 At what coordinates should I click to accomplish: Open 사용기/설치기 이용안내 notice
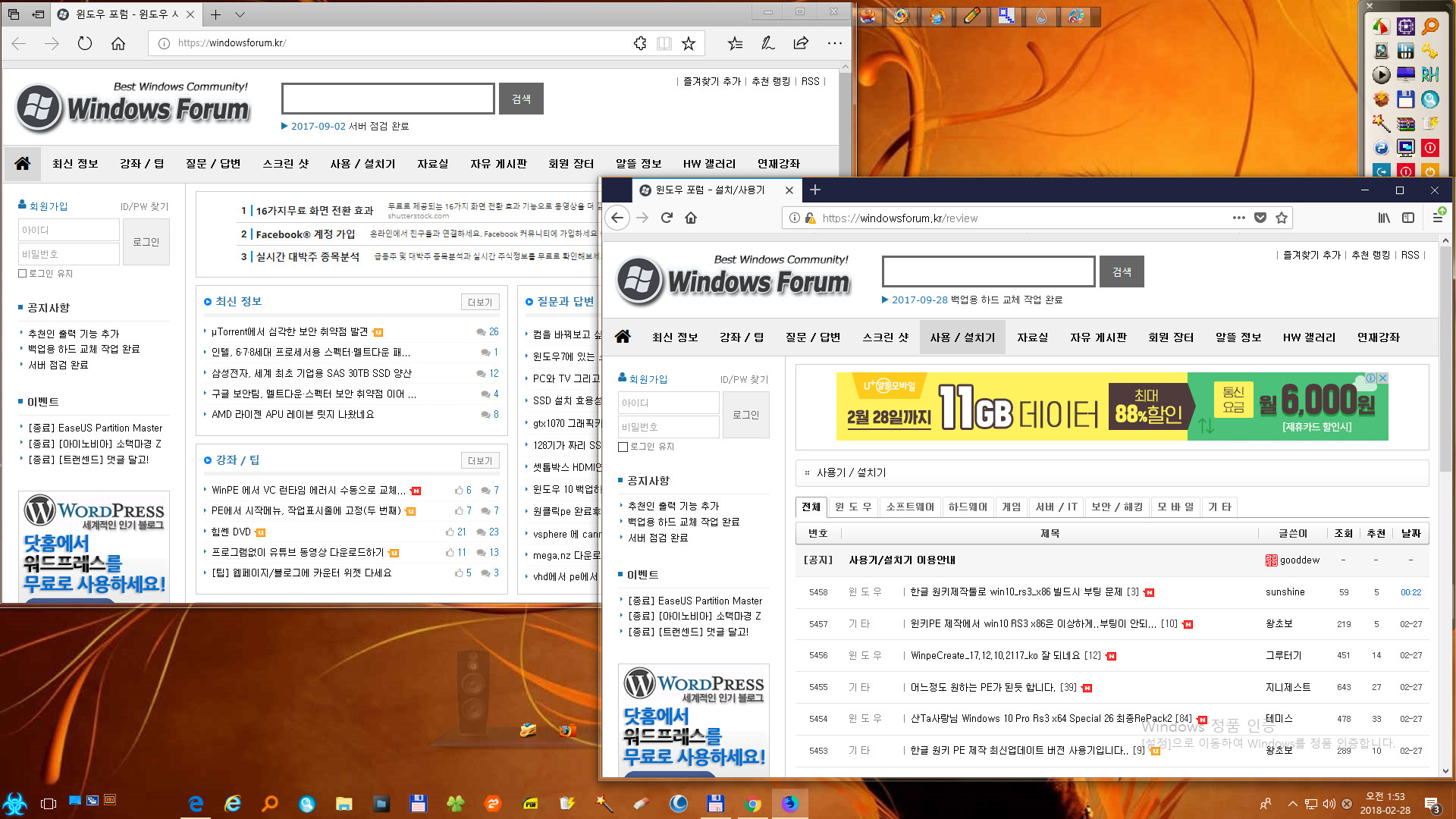pyautogui.click(x=902, y=560)
